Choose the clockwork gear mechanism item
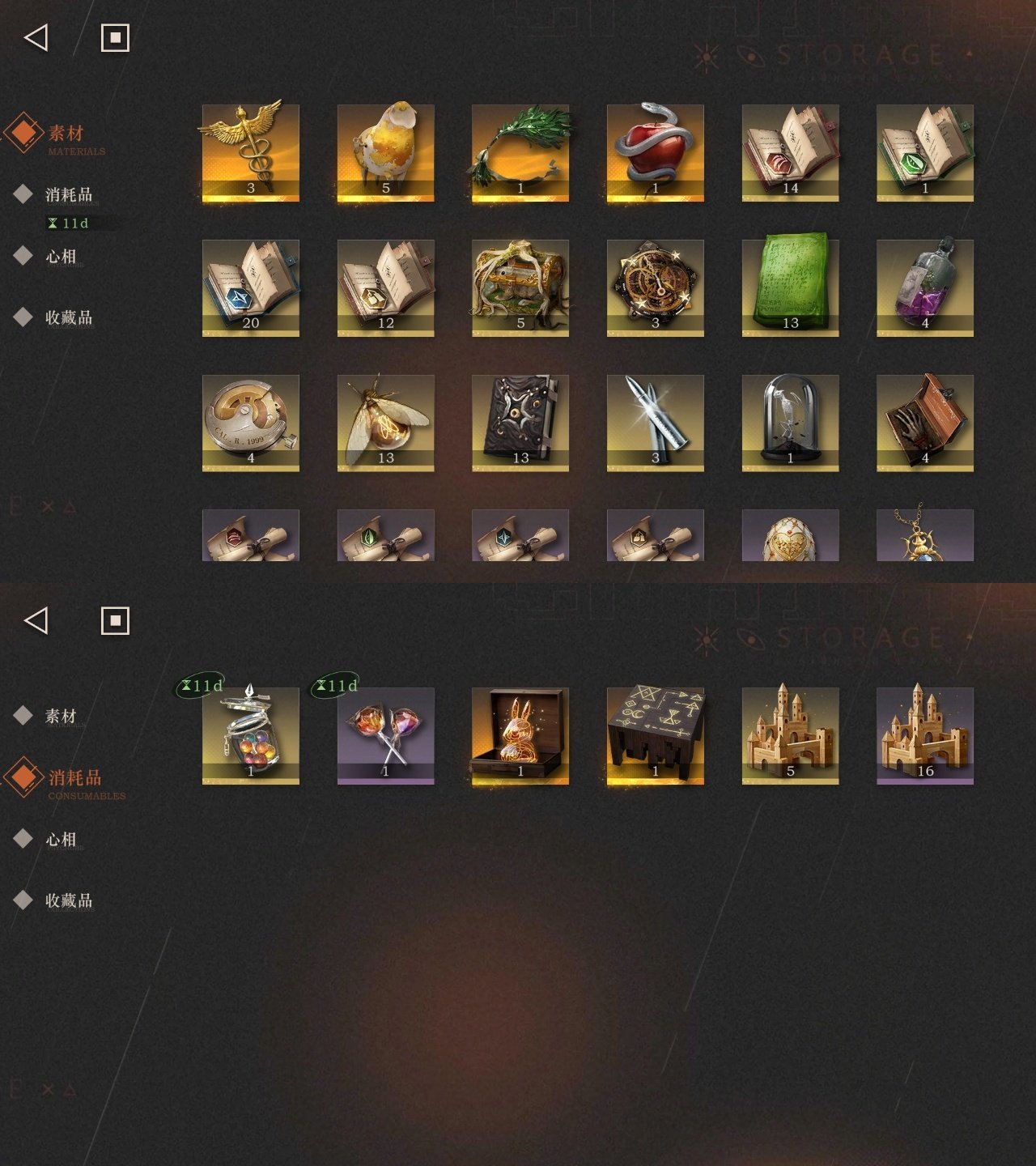The image size is (1036, 1166). 655,287
